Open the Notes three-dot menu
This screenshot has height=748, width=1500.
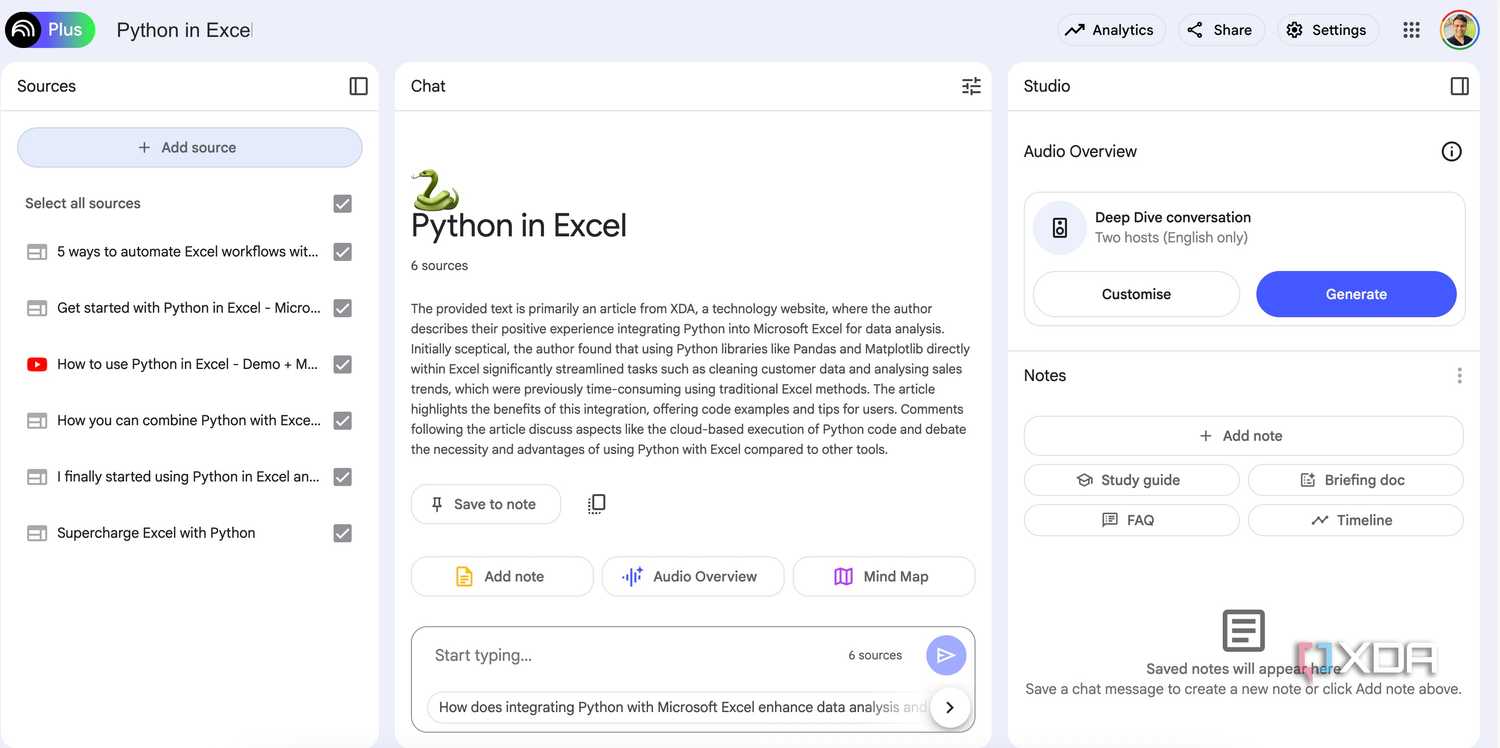pyautogui.click(x=1459, y=376)
